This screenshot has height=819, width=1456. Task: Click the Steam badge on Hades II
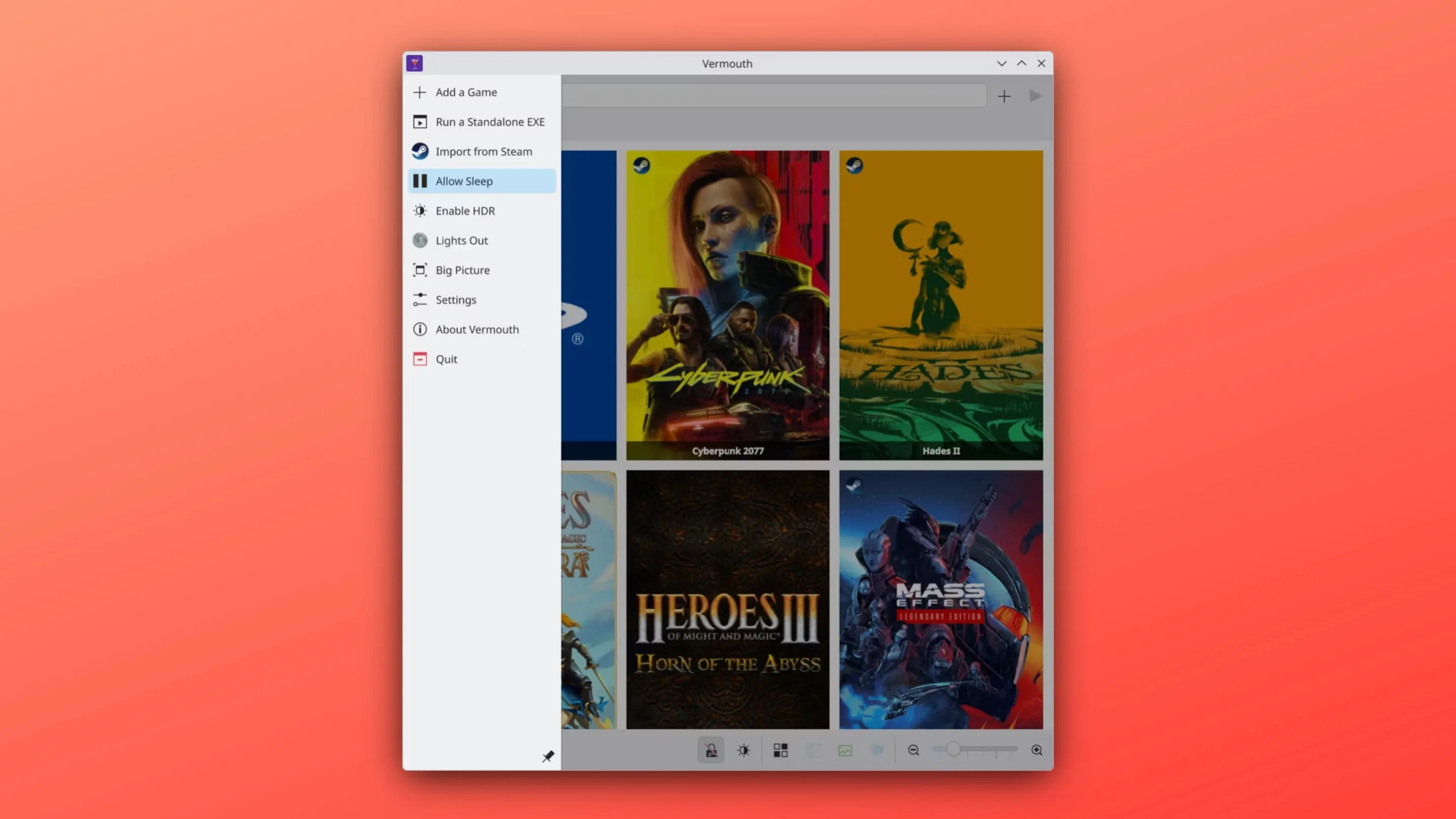854,166
